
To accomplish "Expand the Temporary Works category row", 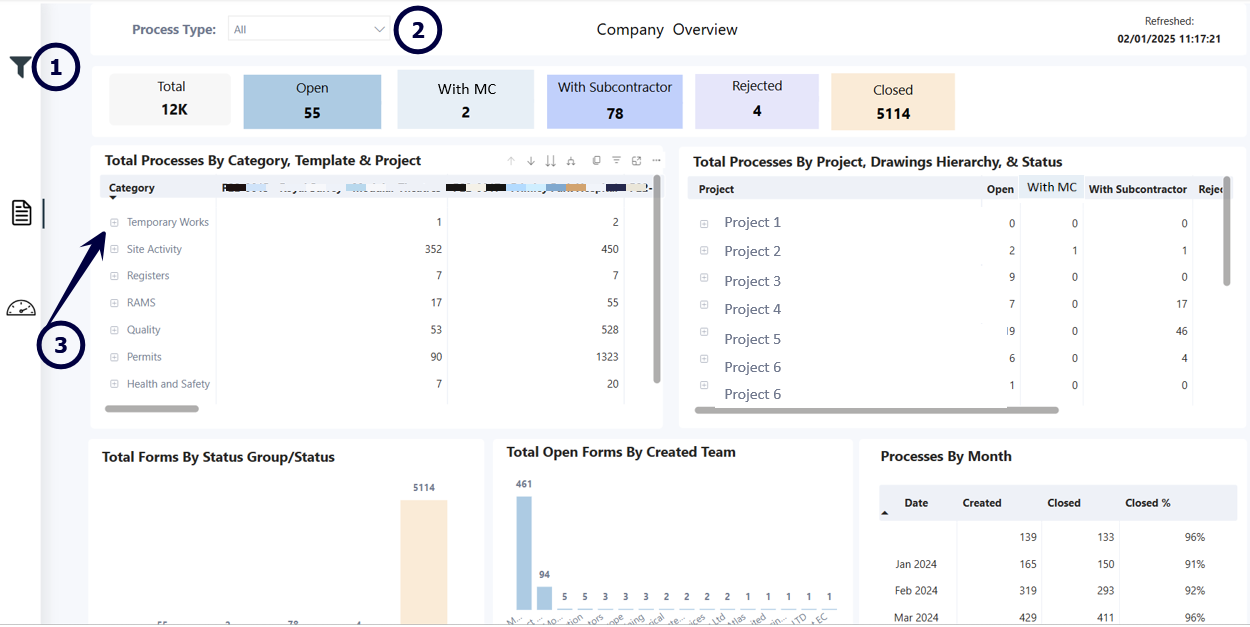I will 114,222.
